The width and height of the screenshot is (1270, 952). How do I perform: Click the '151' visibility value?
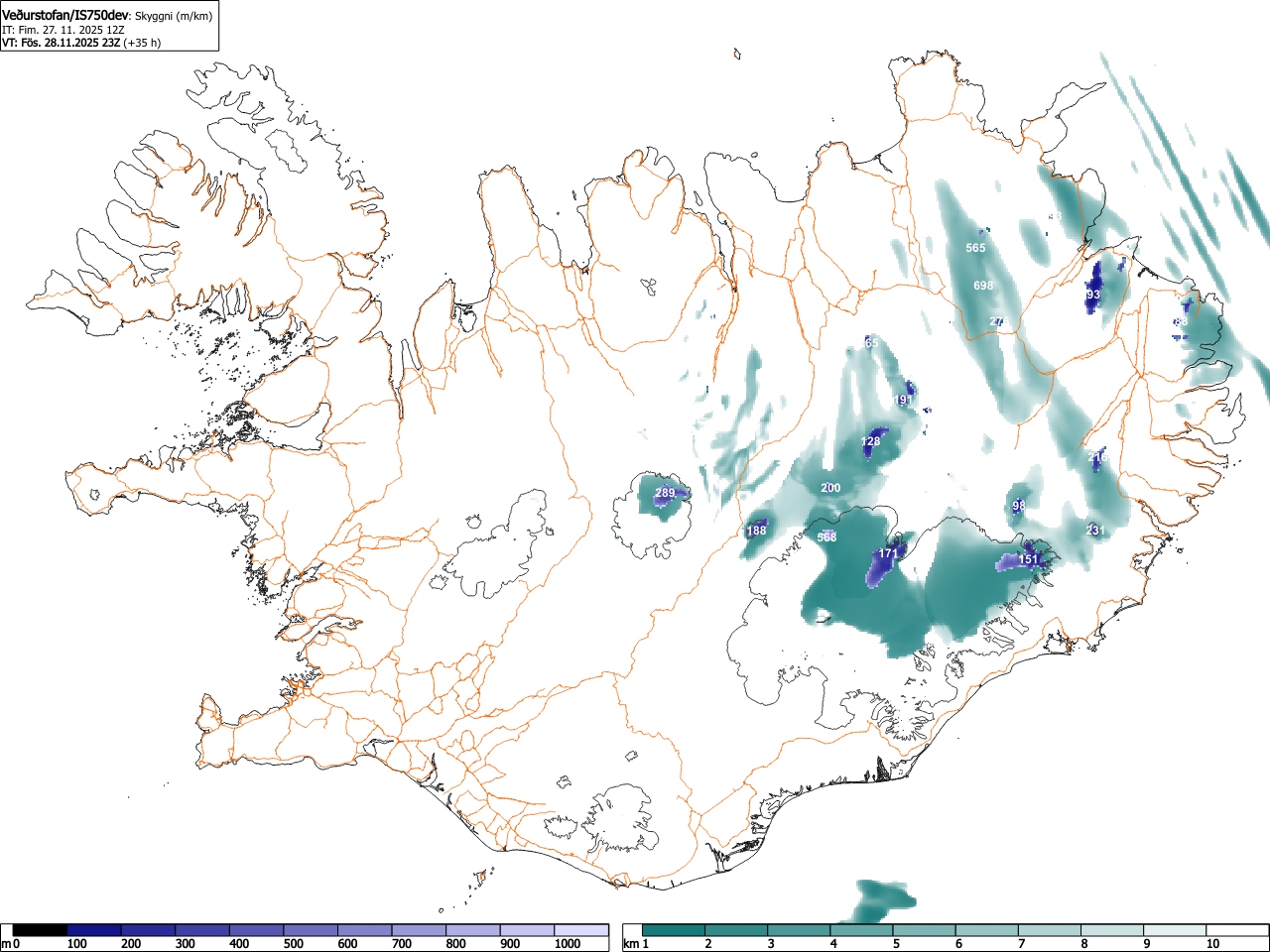(1028, 559)
